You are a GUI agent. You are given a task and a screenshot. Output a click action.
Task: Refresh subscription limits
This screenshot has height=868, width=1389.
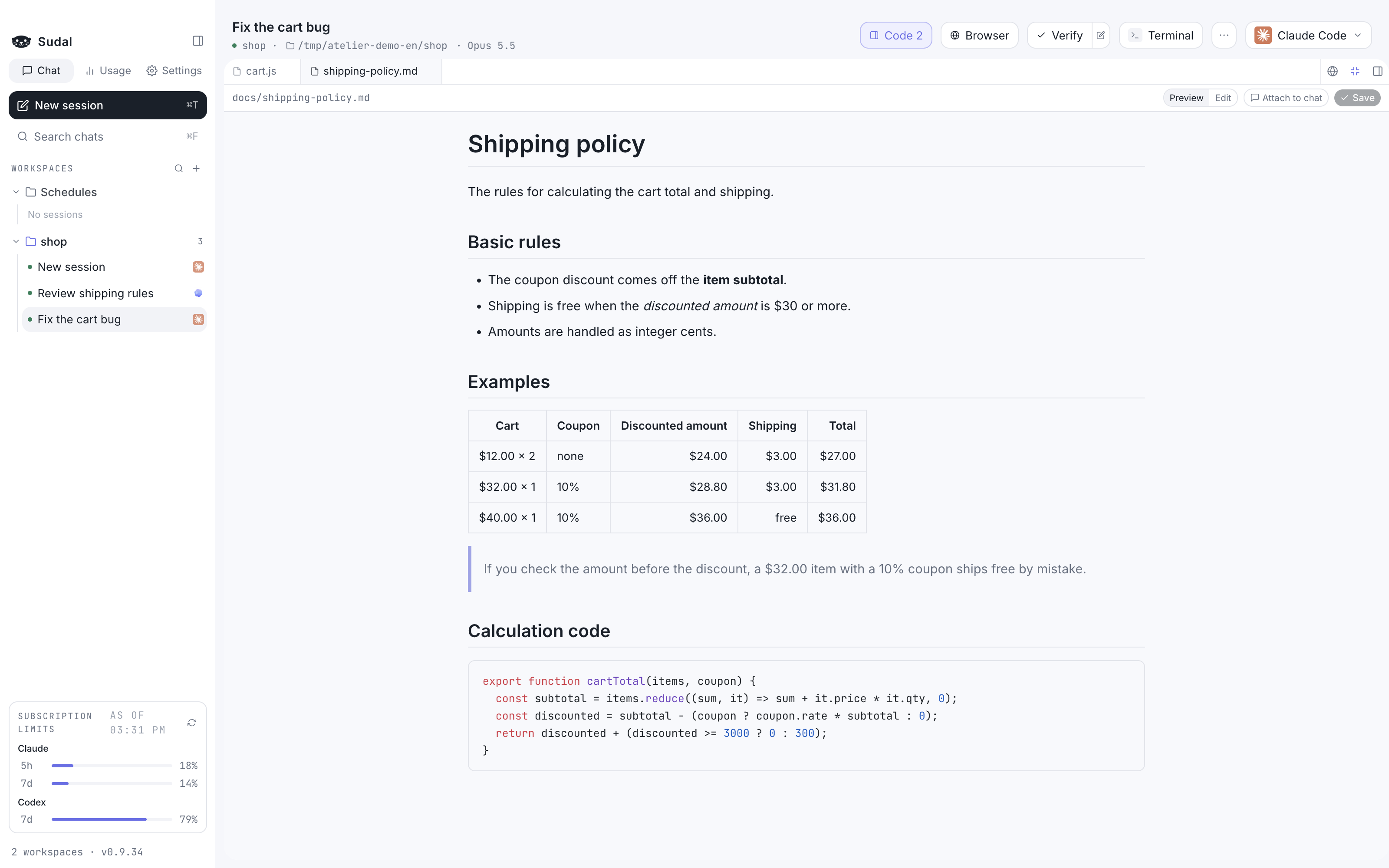tap(192, 722)
